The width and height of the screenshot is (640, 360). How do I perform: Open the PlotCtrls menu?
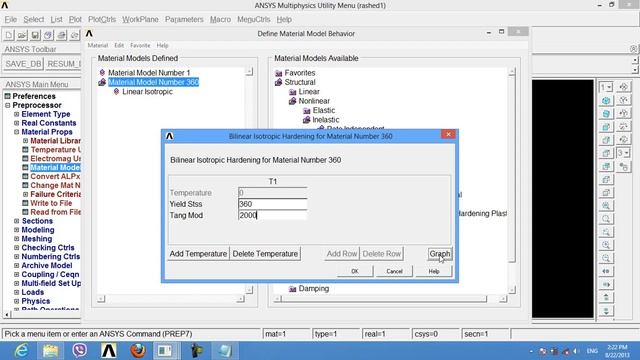102,20
